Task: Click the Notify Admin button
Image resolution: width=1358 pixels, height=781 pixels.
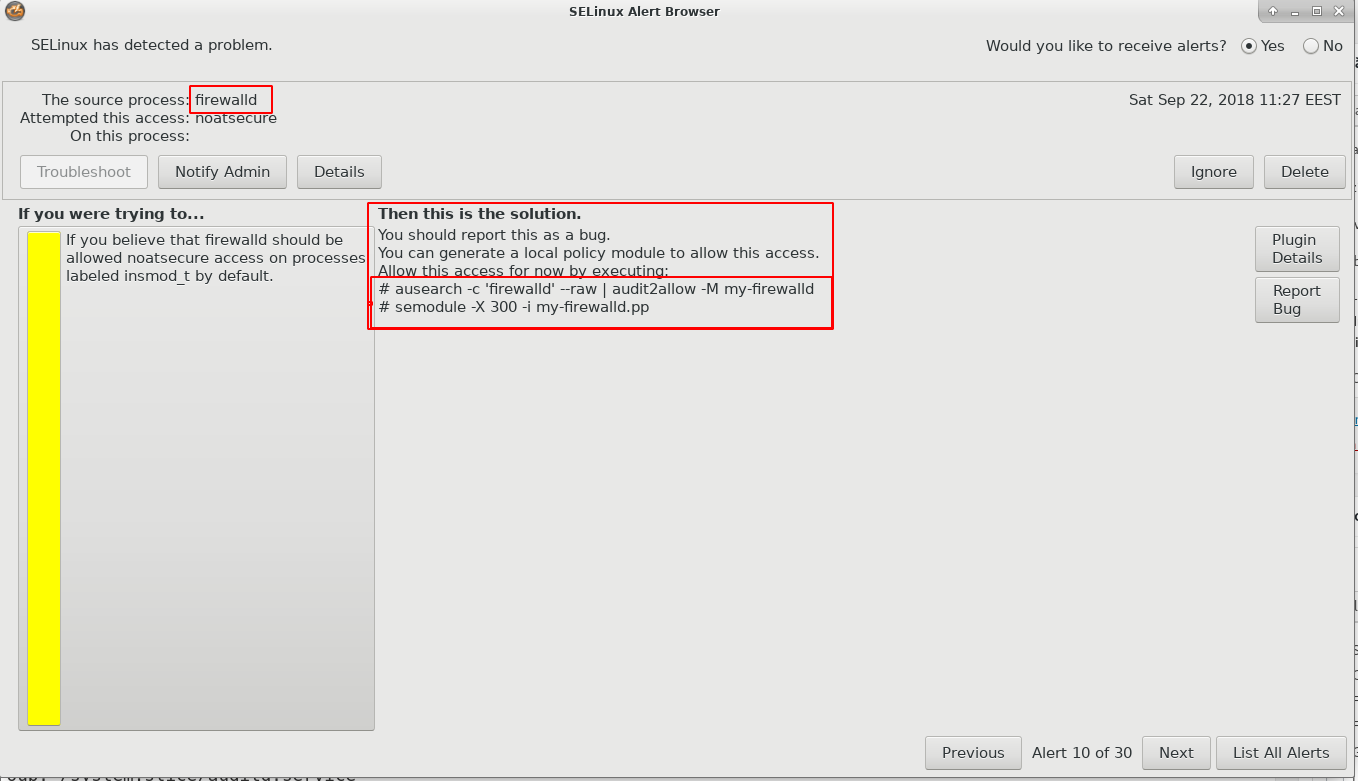Action: (x=222, y=172)
